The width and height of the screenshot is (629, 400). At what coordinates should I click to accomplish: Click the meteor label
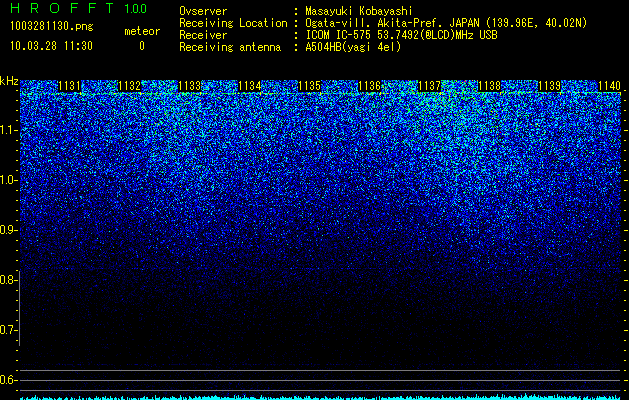coord(142,31)
